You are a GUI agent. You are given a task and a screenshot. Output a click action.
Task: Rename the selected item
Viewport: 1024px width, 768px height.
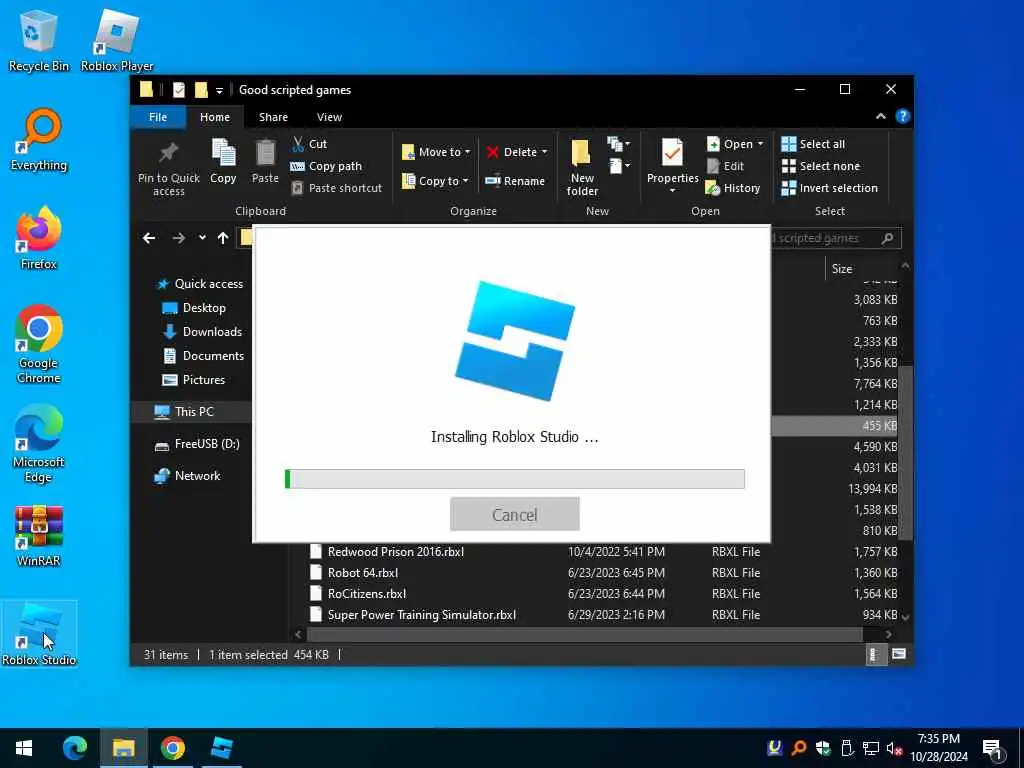pos(515,181)
